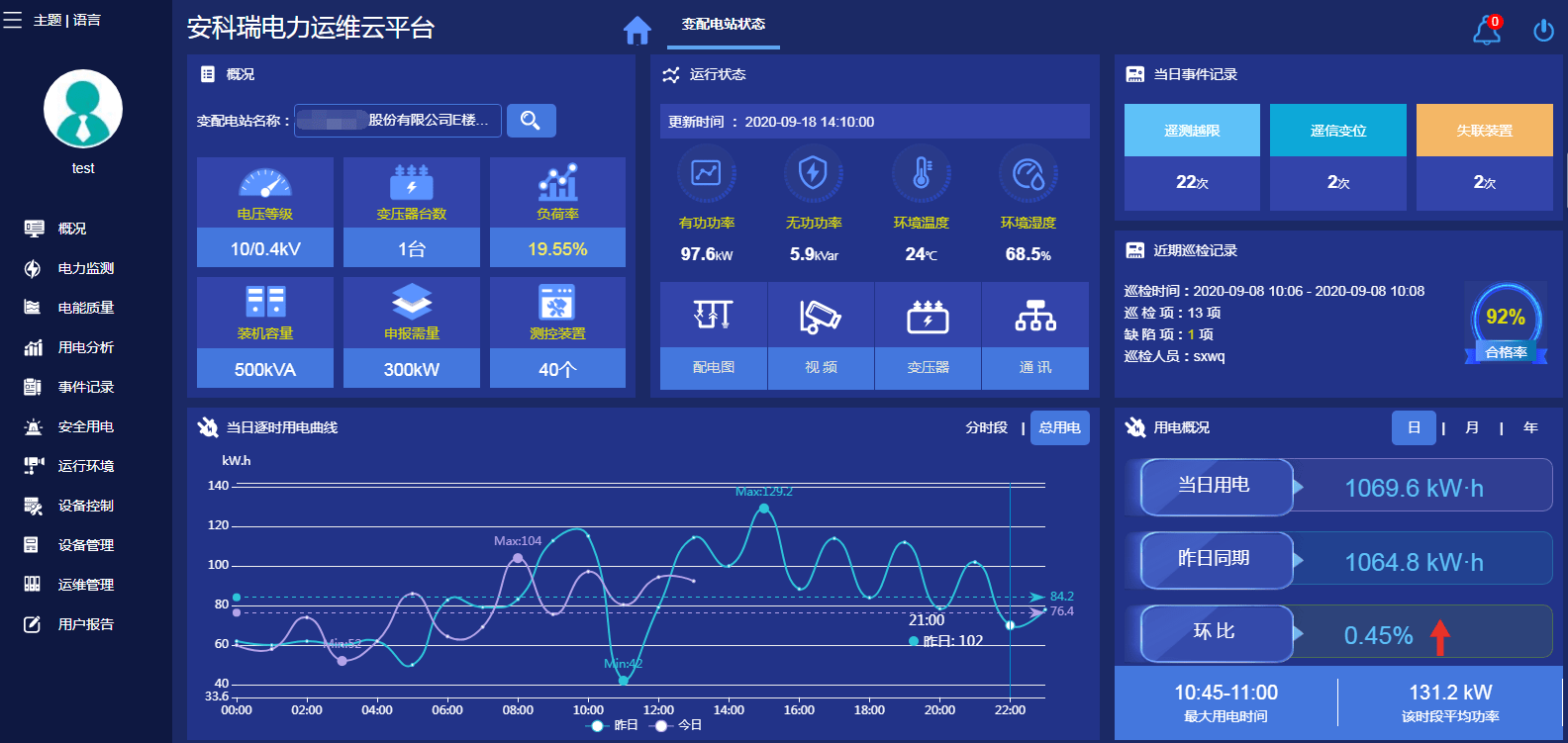Image resolution: width=1568 pixels, height=743 pixels.
Task: Click the 有功功率 icon
Action: pos(707,174)
